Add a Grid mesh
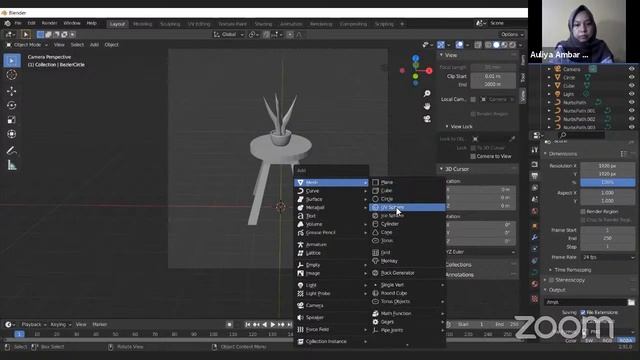 tap(407, 252)
